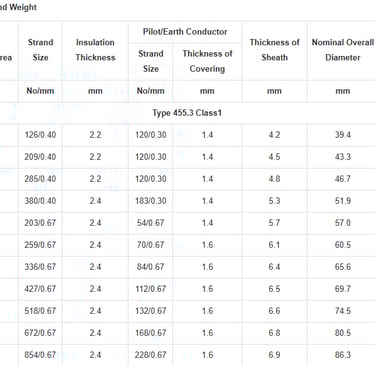Select the Thickness of Covering subheader
Viewport: 375px width, 366px height.
(207, 61)
